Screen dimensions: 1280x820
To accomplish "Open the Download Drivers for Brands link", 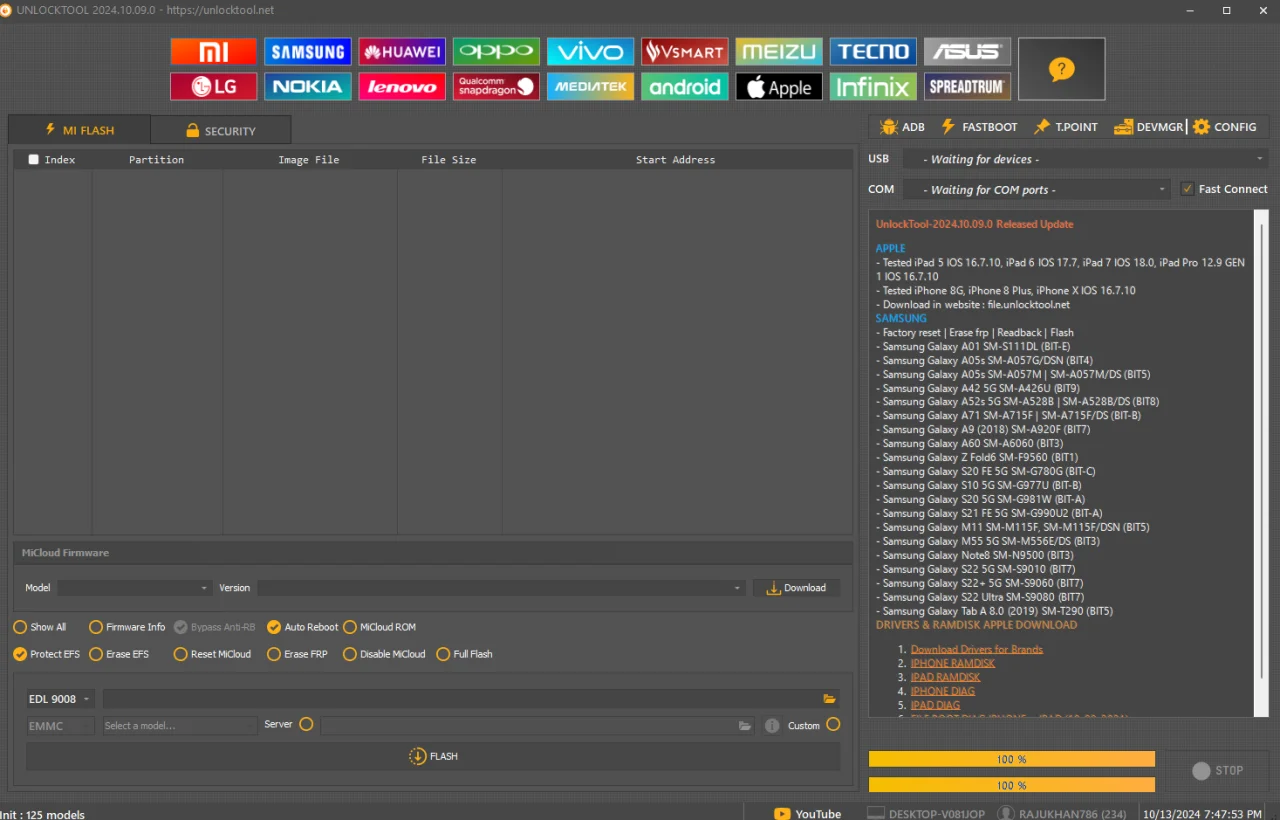I will coord(976,649).
